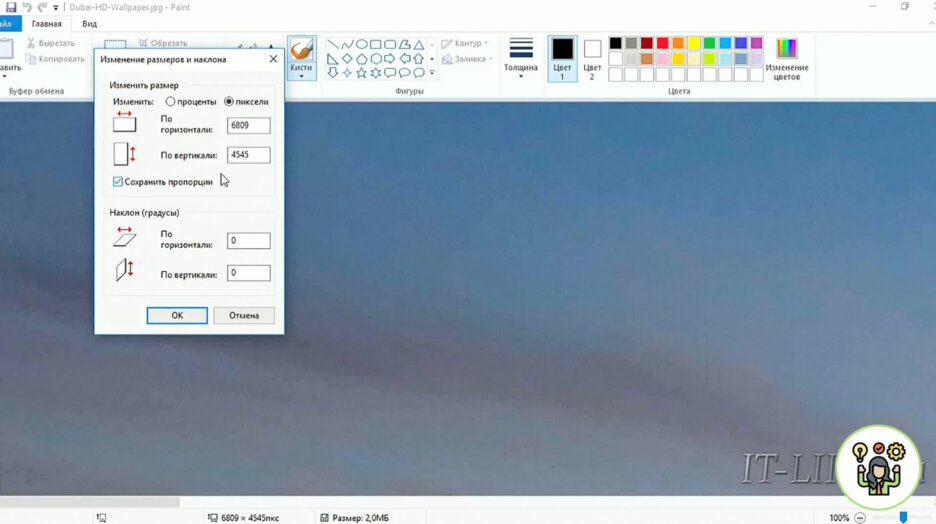The height and width of the screenshot is (524, 936).
Task: Pick the Six-point star shape
Action: tap(375, 73)
